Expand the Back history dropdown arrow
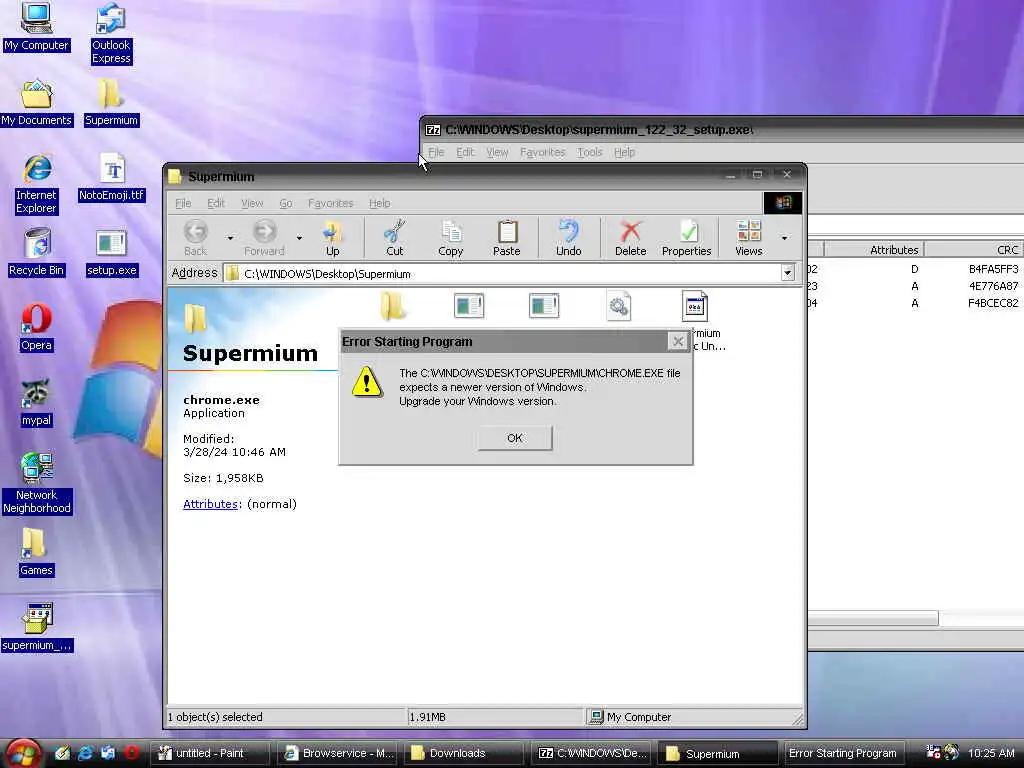 coord(230,238)
